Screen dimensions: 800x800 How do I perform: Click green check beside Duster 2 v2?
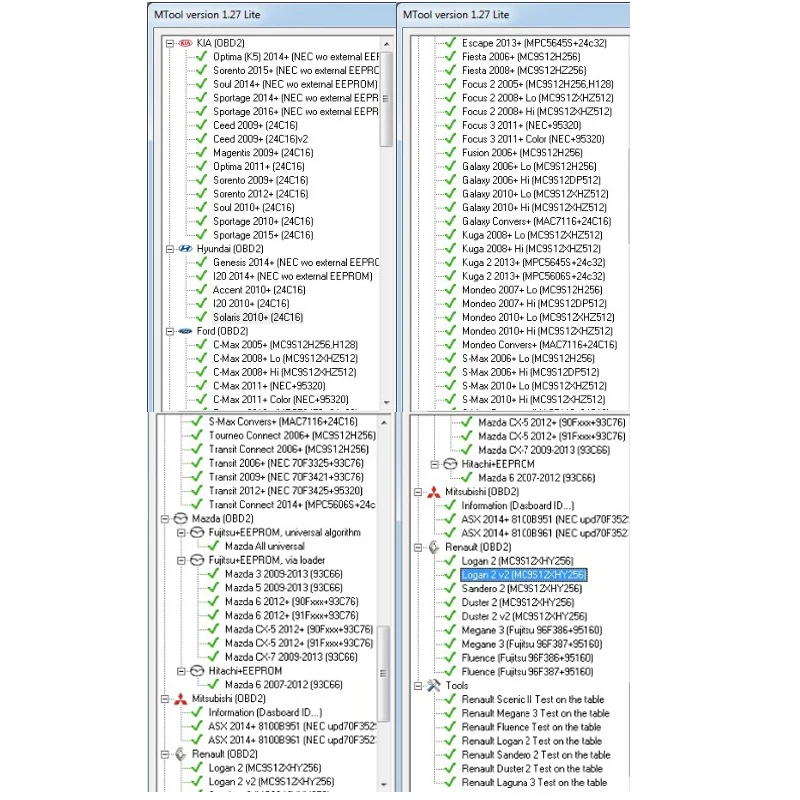point(450,616)
